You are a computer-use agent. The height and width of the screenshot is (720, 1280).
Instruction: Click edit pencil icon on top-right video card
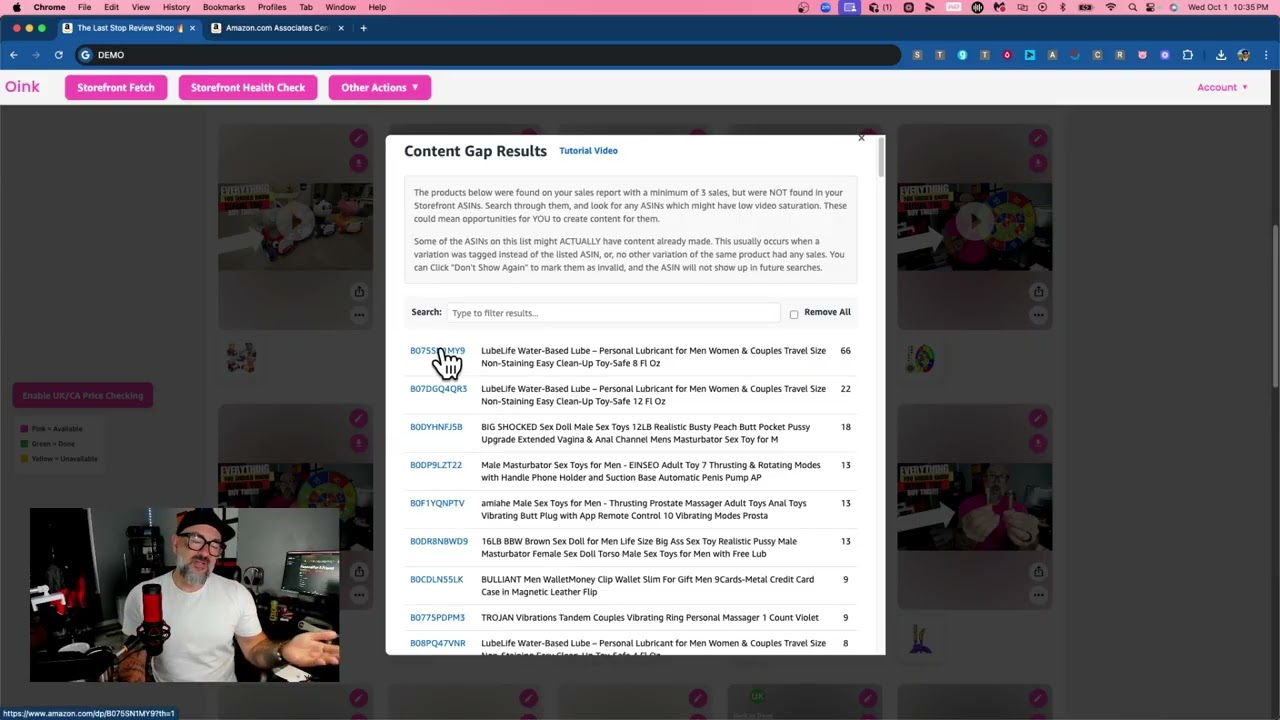click(x=1038, y=138)
